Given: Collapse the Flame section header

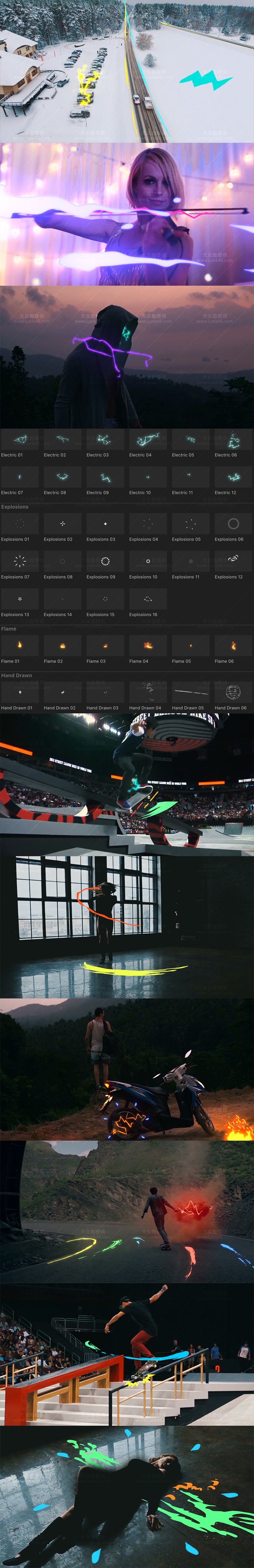Looking at the screenshot, I should (x=9, y=629).
